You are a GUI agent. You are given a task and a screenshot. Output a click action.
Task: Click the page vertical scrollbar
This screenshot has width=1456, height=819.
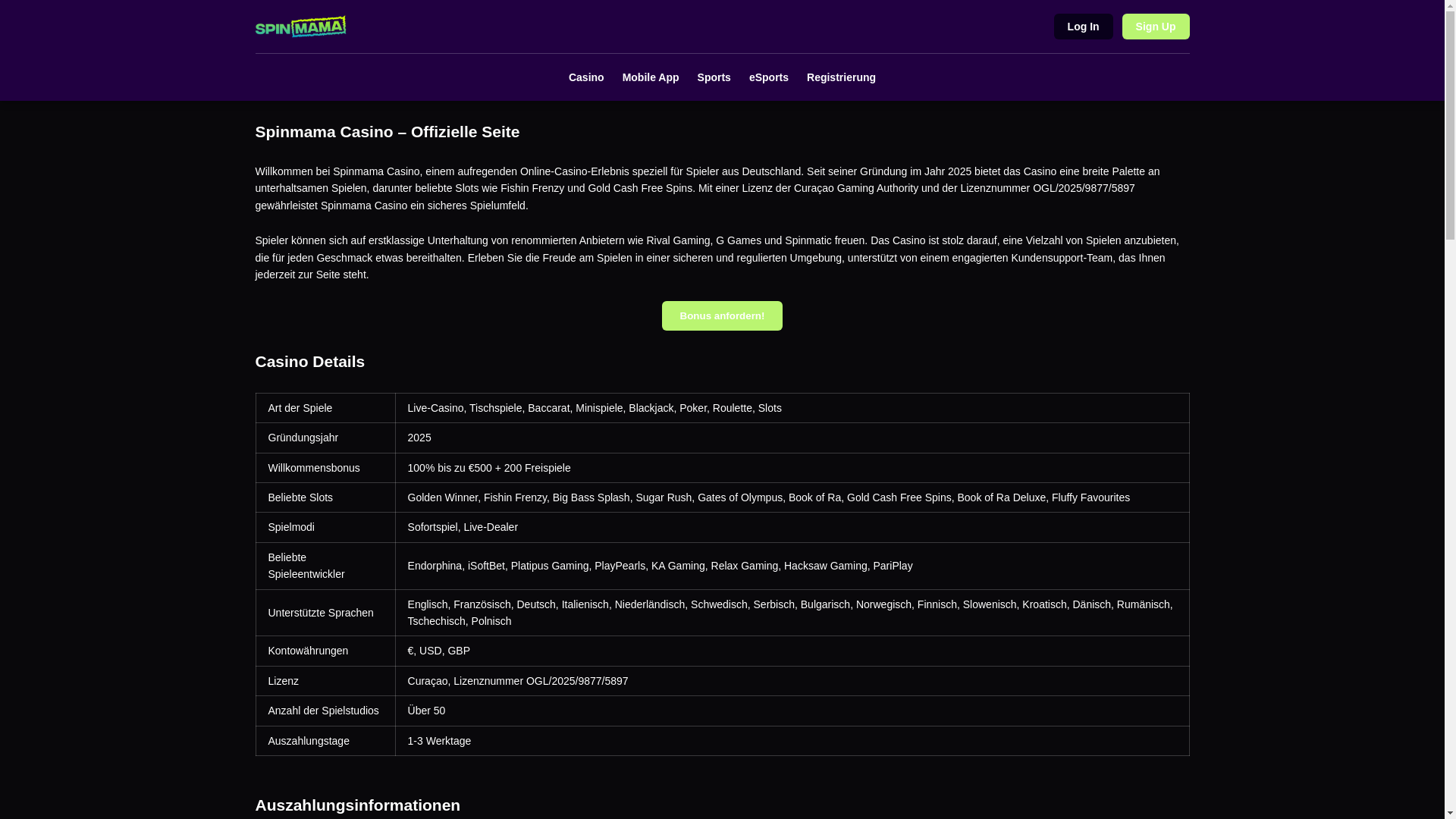pos(1450,409)
